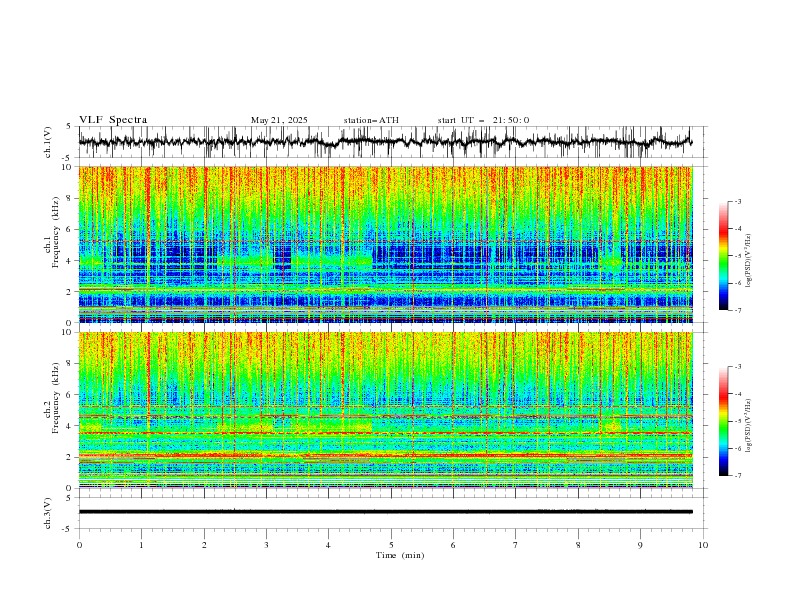Click the color bar beside ch.2 spectrogram
Screen dimensions: 792x612
tap(723, 421)
